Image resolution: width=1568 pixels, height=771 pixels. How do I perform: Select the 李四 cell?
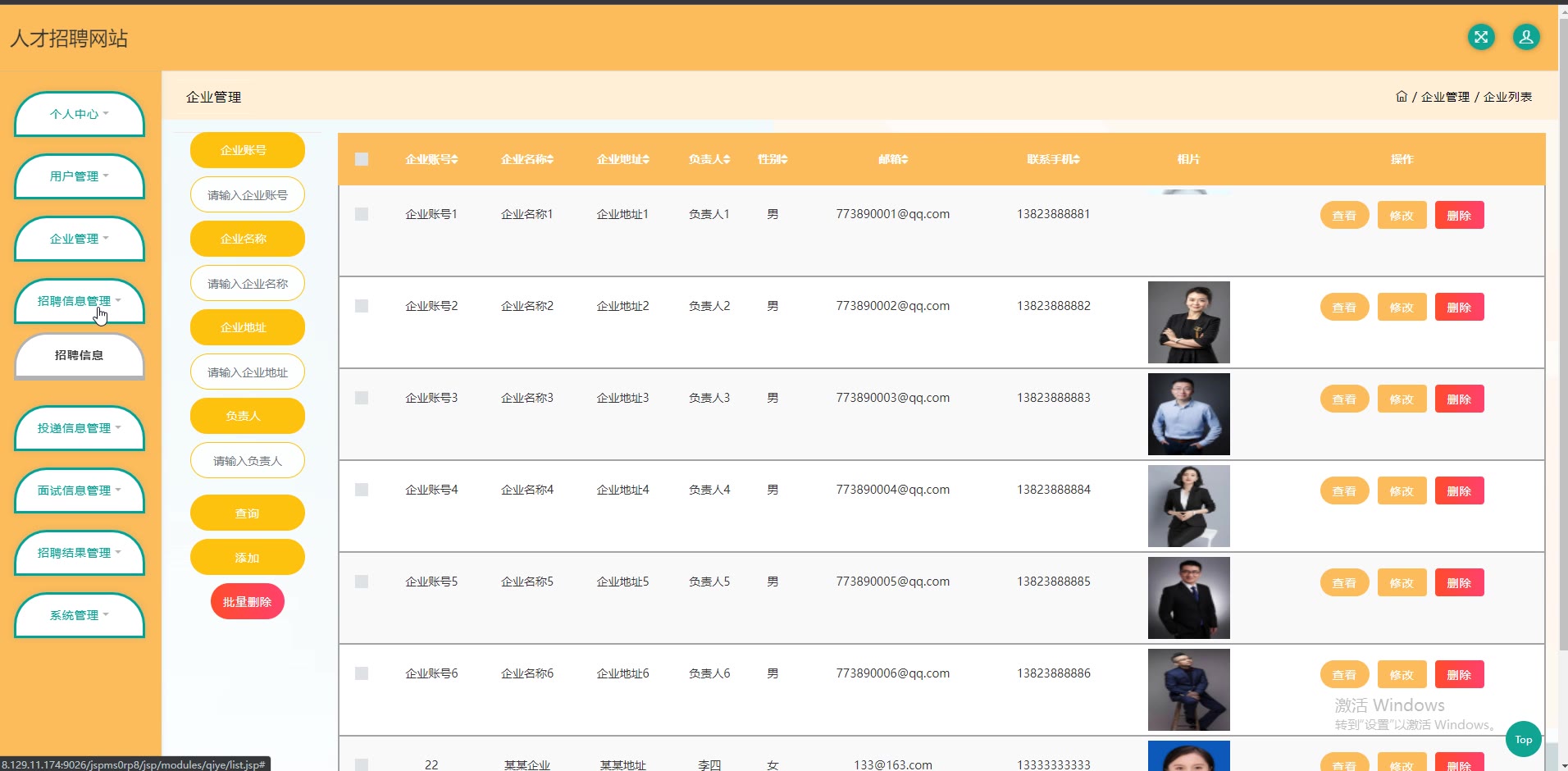tap(709, 764)
